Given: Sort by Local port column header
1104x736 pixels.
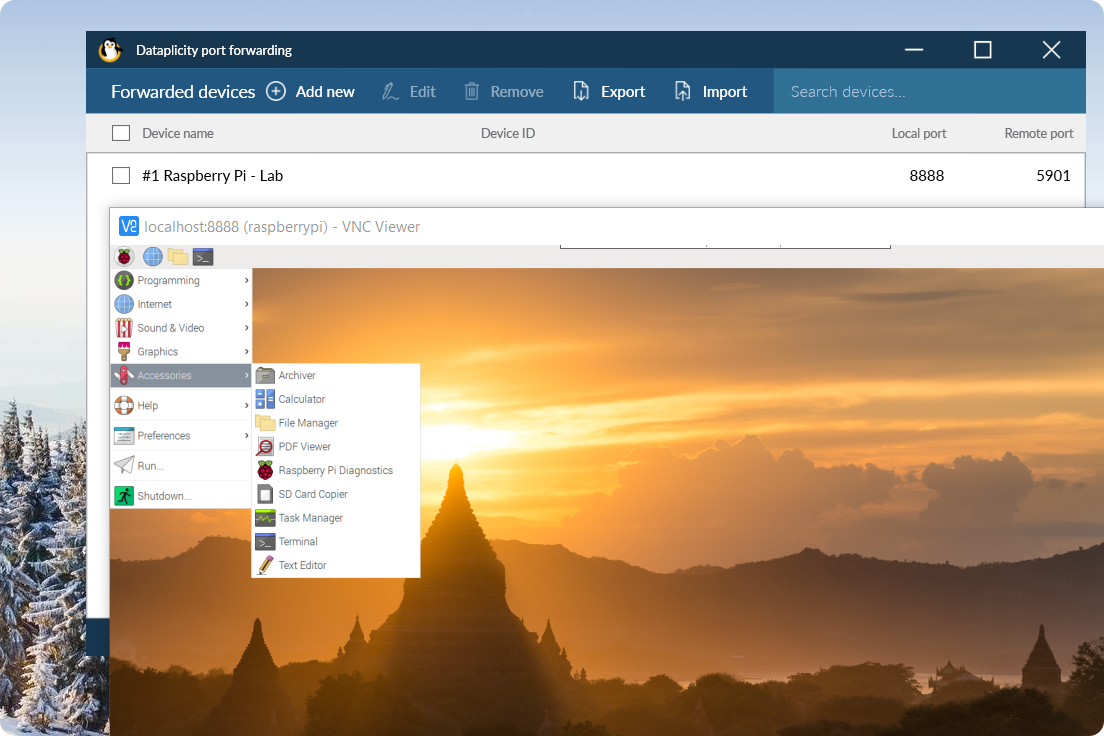Looking at the screenshot, I should pos(919,133).
